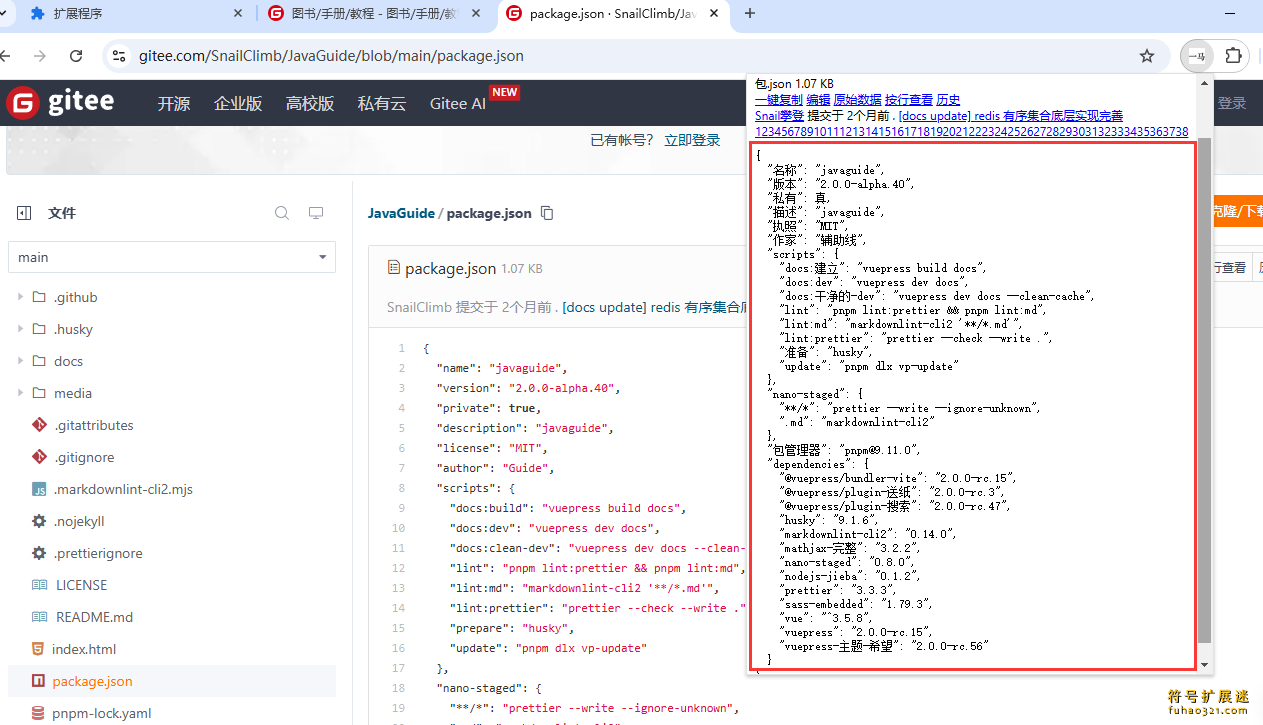
Task: Collapse the file sidebar panel icon
Action: [24, 213]
